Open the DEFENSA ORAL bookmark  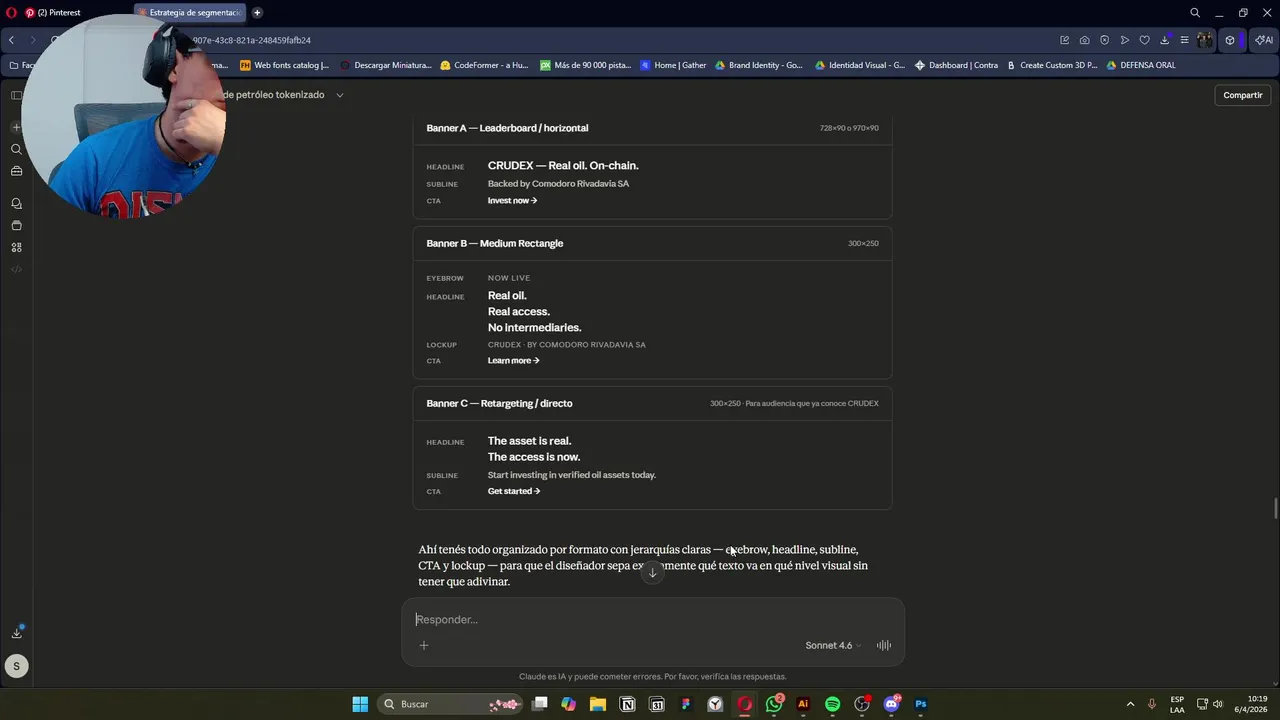[x=1141, y=65]
